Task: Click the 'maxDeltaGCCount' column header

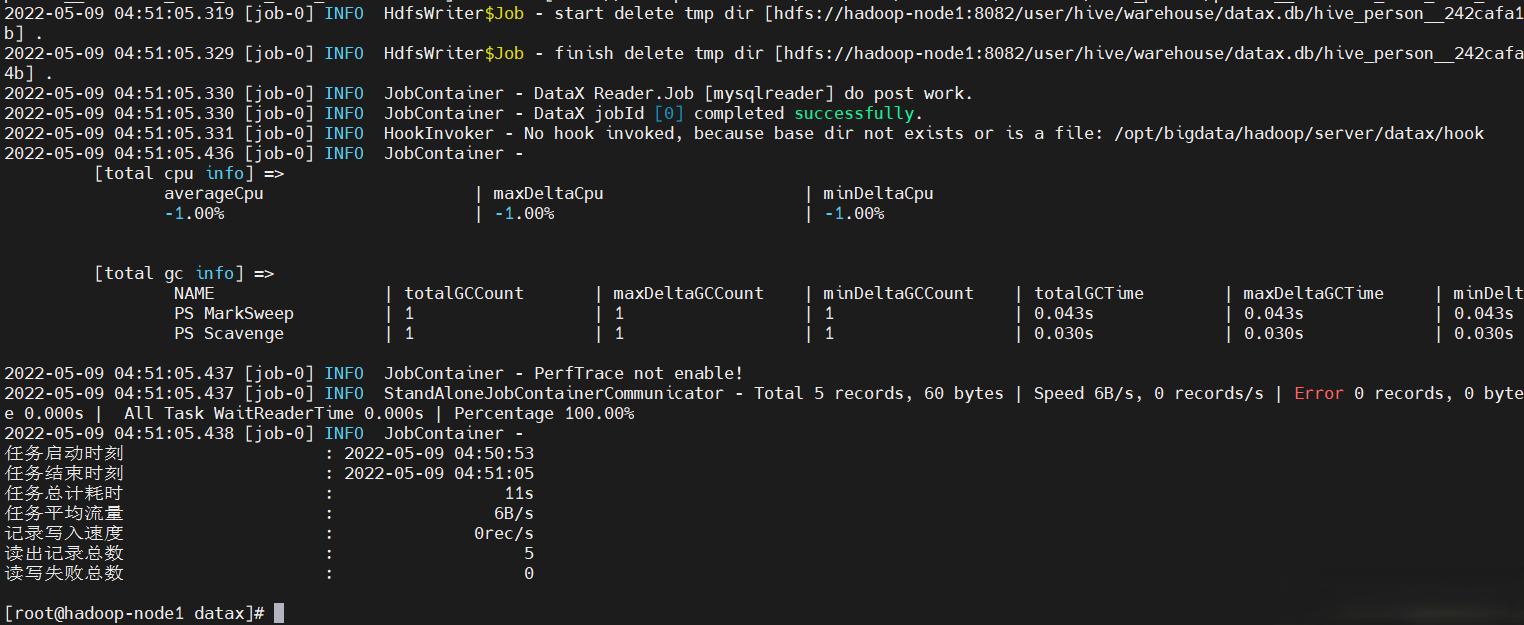Action: (x=688, y=293)
